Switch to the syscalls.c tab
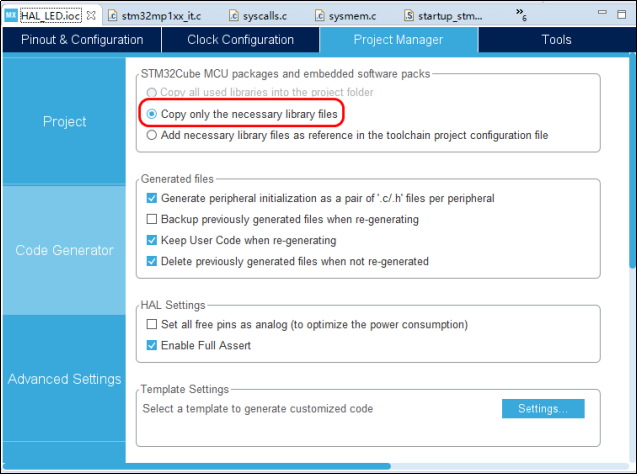 coord(258,16)
